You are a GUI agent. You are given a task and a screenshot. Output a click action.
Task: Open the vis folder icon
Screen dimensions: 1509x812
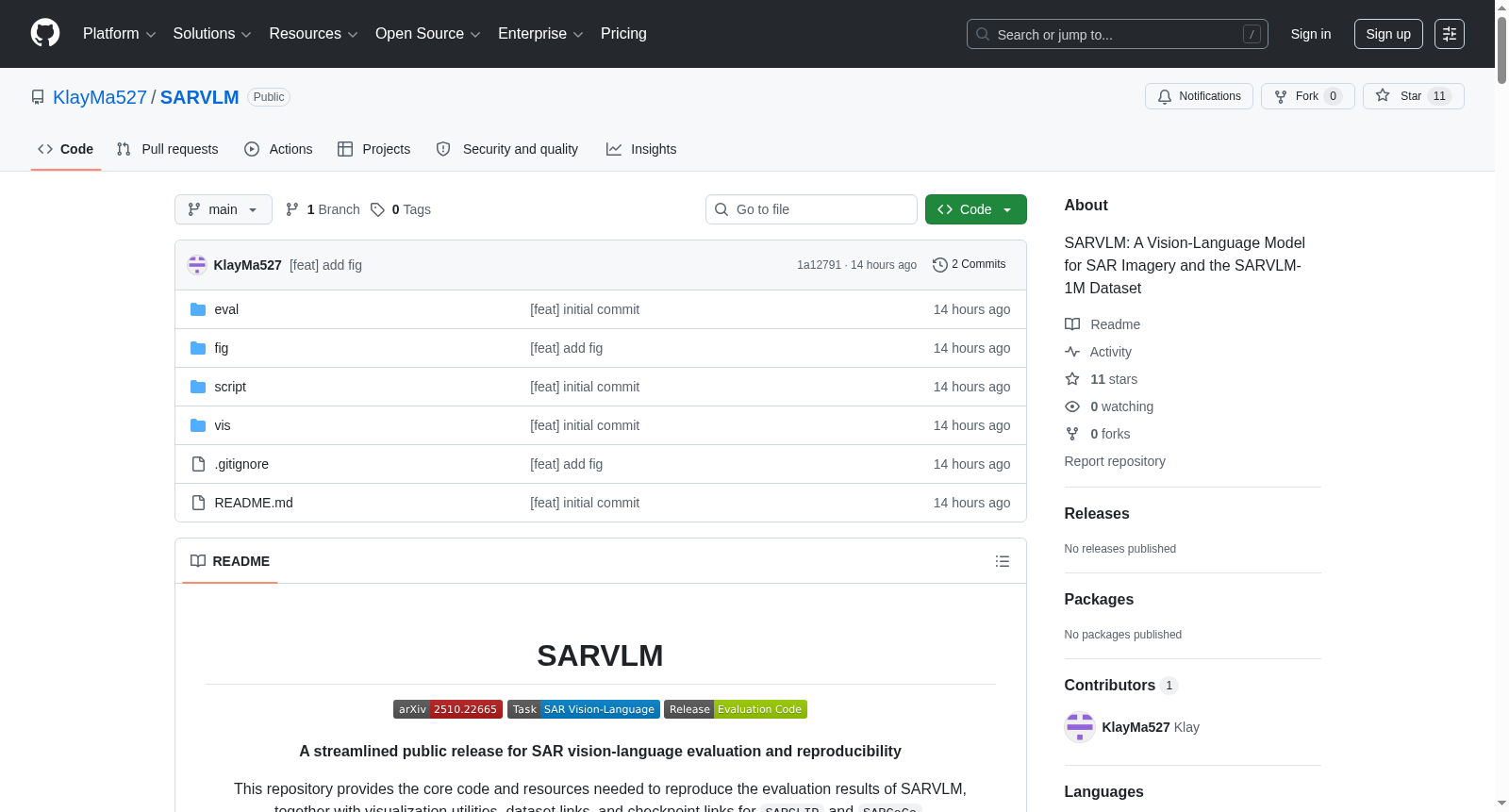198,425
